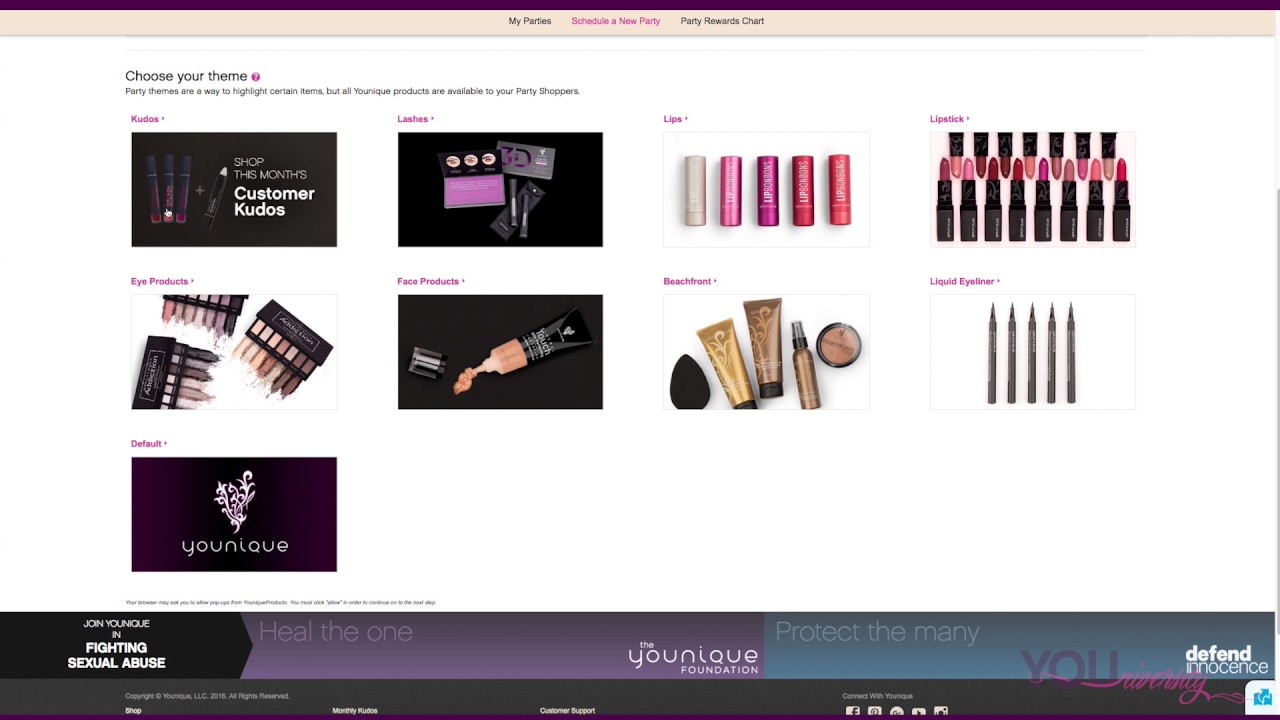Open Younique's Google Plus icon

pos(897,713)
